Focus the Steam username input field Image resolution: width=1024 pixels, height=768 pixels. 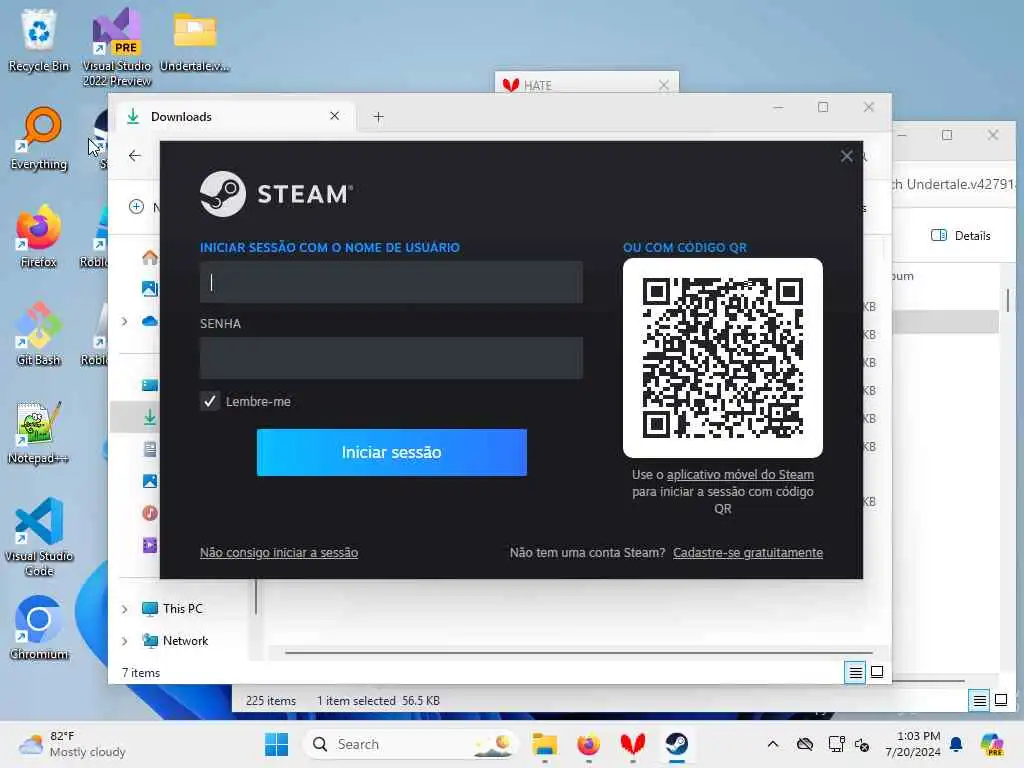point(391,282)
